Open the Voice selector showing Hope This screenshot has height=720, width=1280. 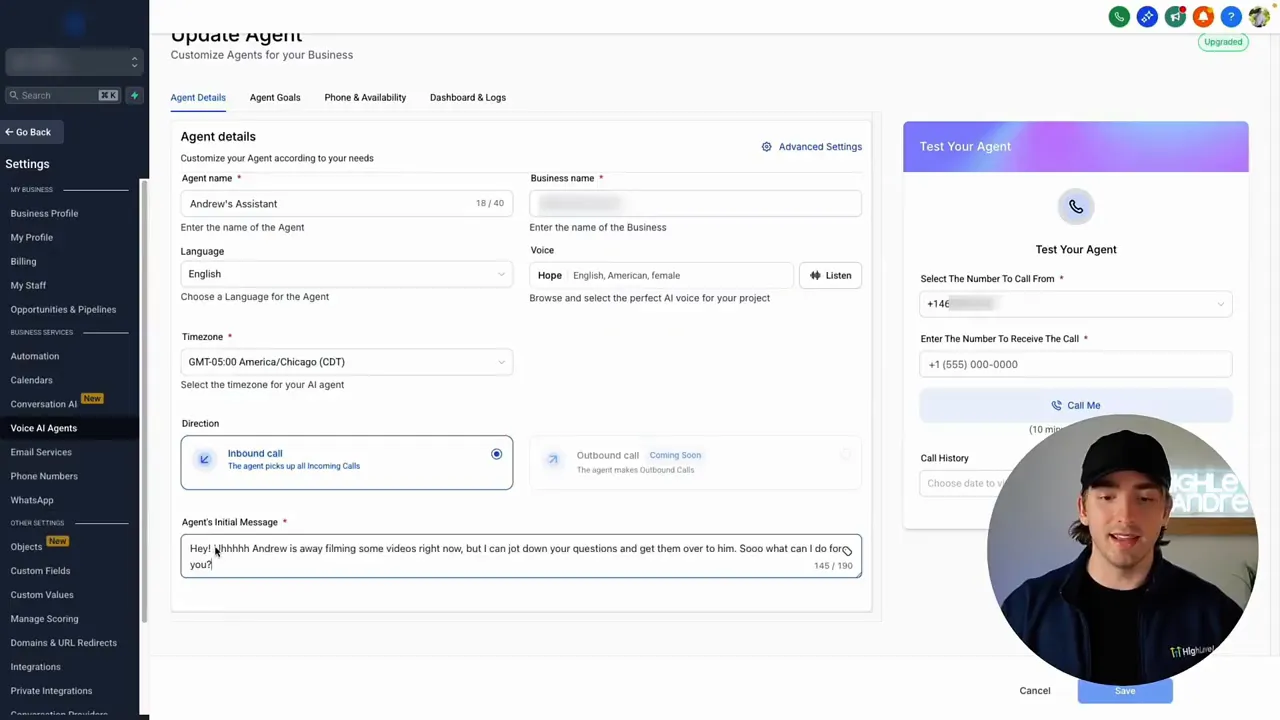[661, 276]
